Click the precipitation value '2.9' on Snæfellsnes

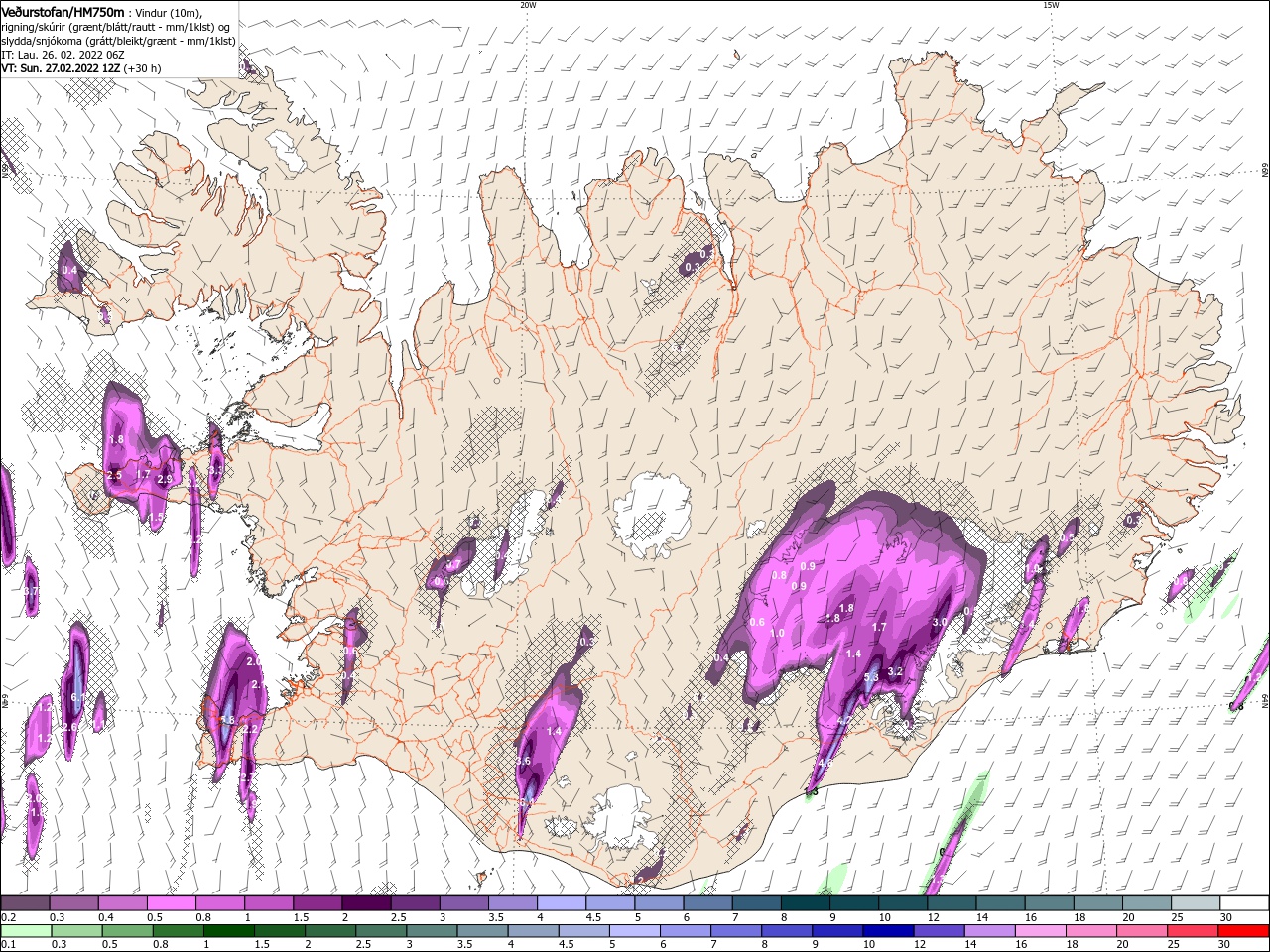pos(165,479)
